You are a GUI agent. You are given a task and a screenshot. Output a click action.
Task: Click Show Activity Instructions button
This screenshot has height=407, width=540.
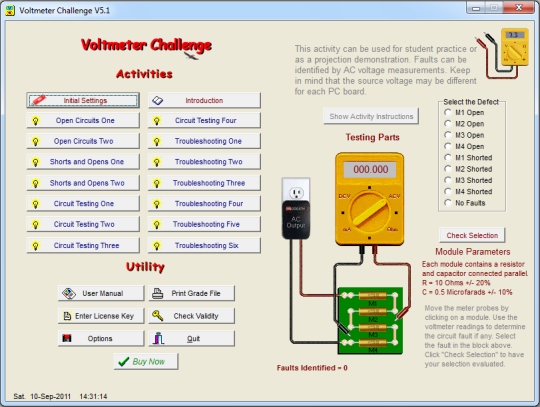coord(371,116)
